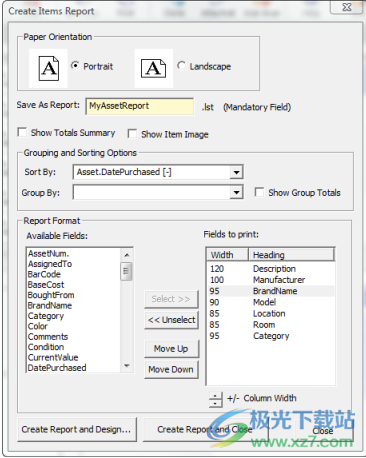
Task: Click the Save As Report name field
Action: tap(139, 106)
